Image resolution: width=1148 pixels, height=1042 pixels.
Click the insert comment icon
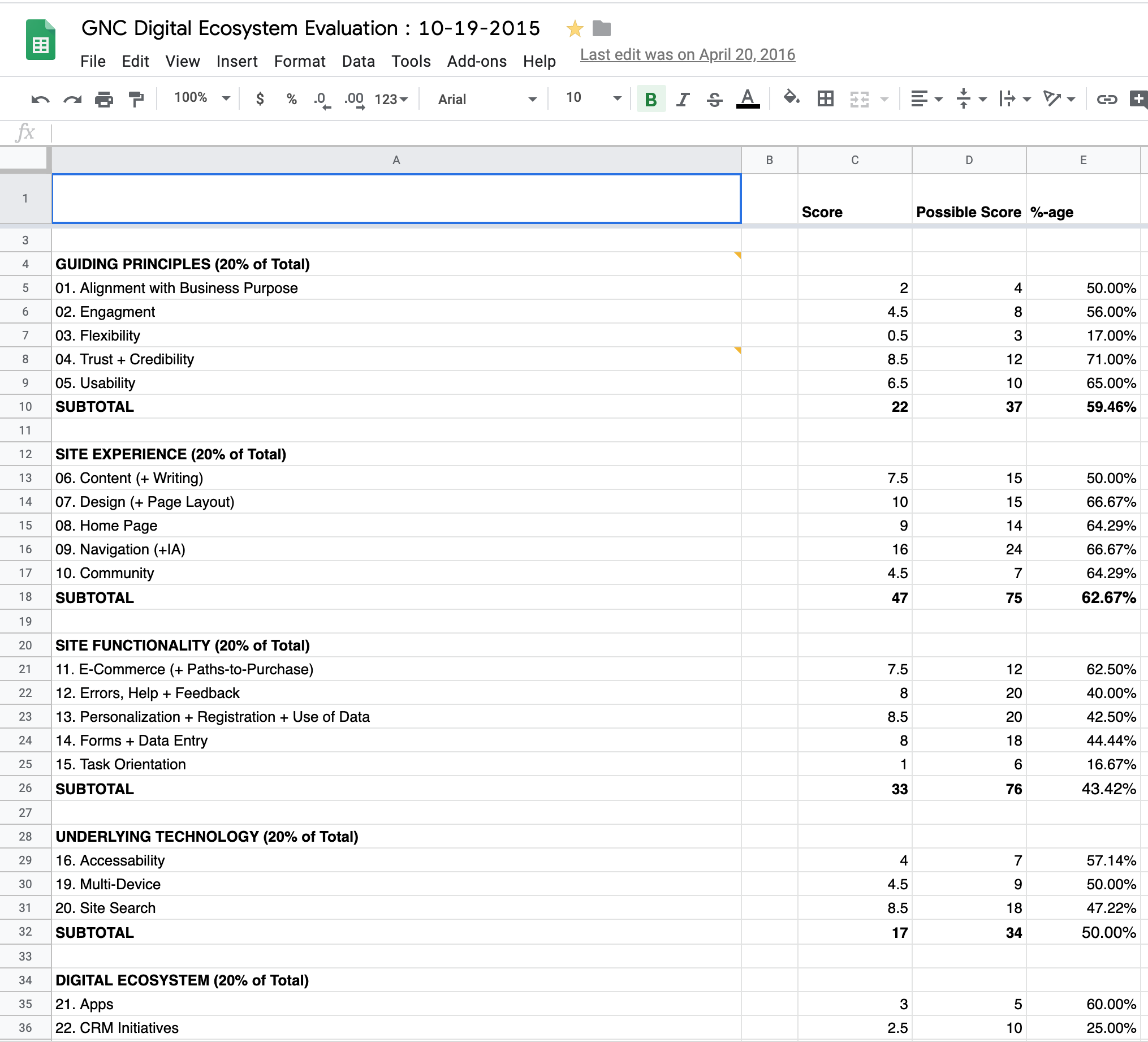(x=1138, y=99)
